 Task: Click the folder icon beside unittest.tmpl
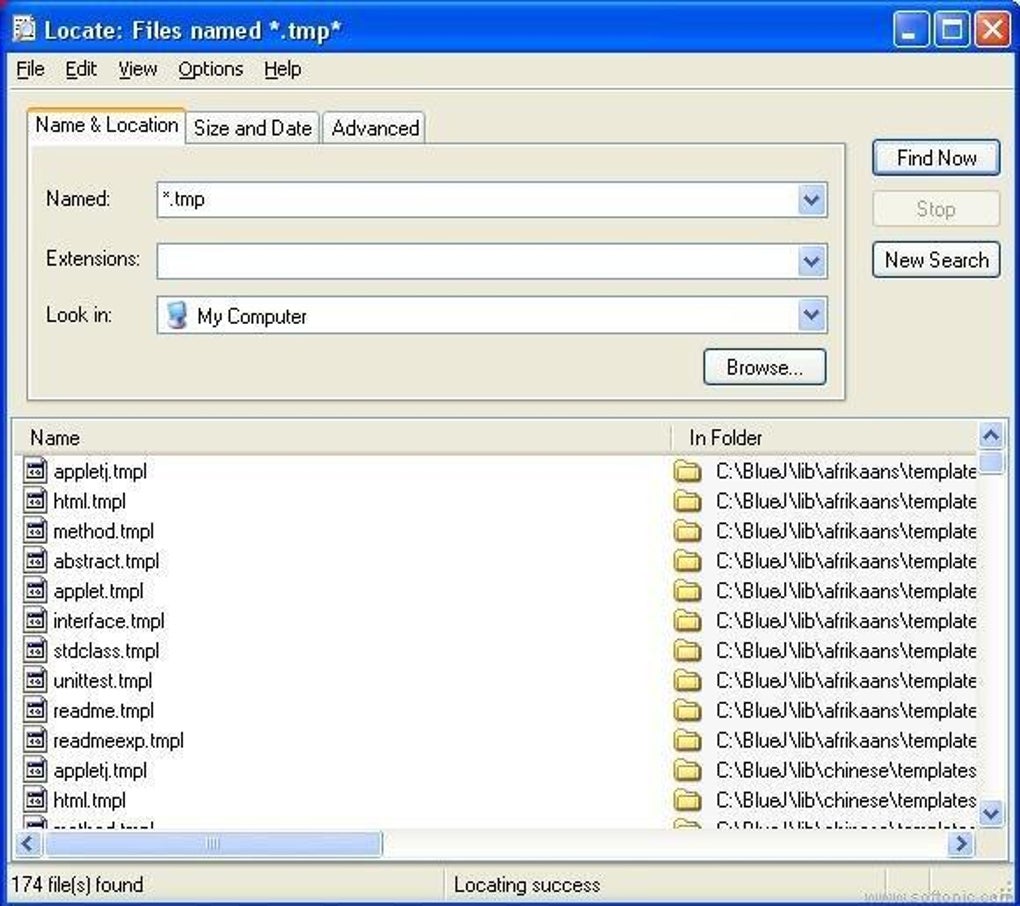(x=687, y=680)
